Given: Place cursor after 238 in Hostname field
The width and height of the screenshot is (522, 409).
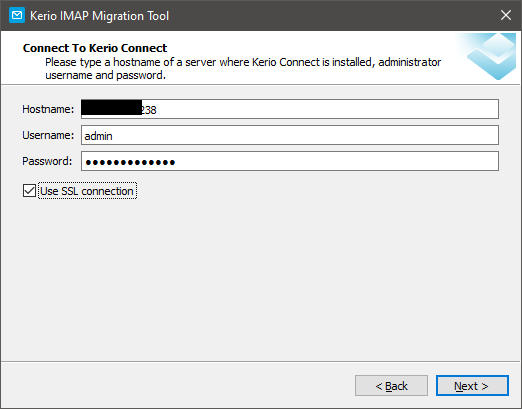Looking at the screenshot, I should click(x=157, y=110).
